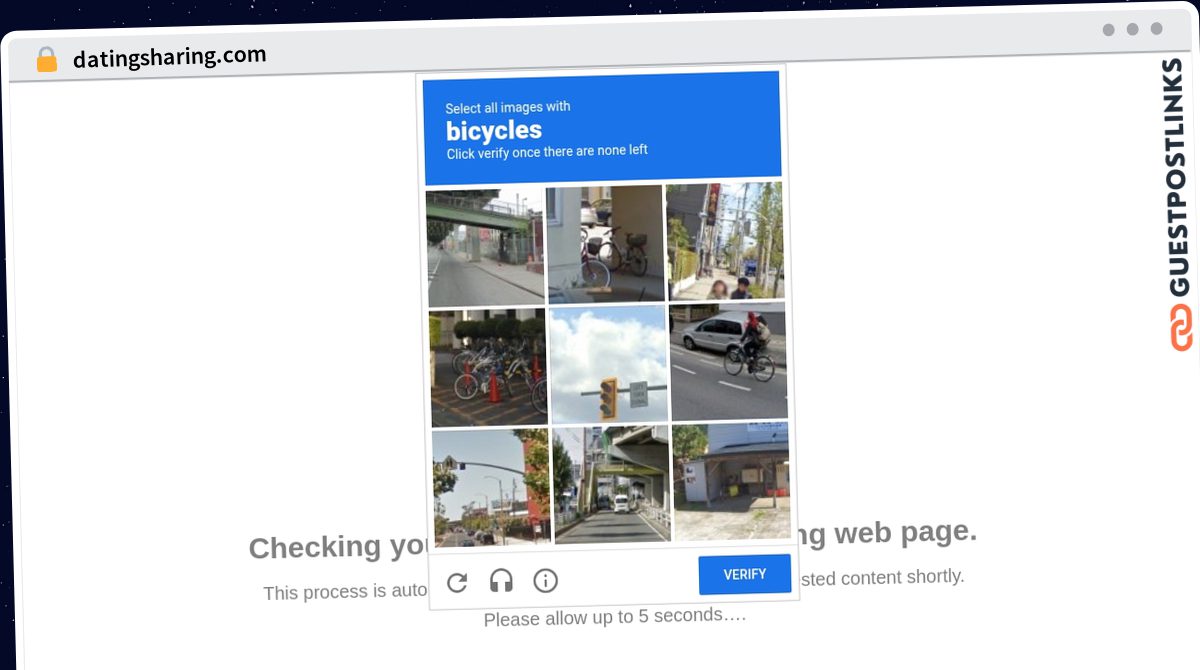Click the datingsharing.com address bar
This screenshot has height=670, width=1200.
click(169, 57)
